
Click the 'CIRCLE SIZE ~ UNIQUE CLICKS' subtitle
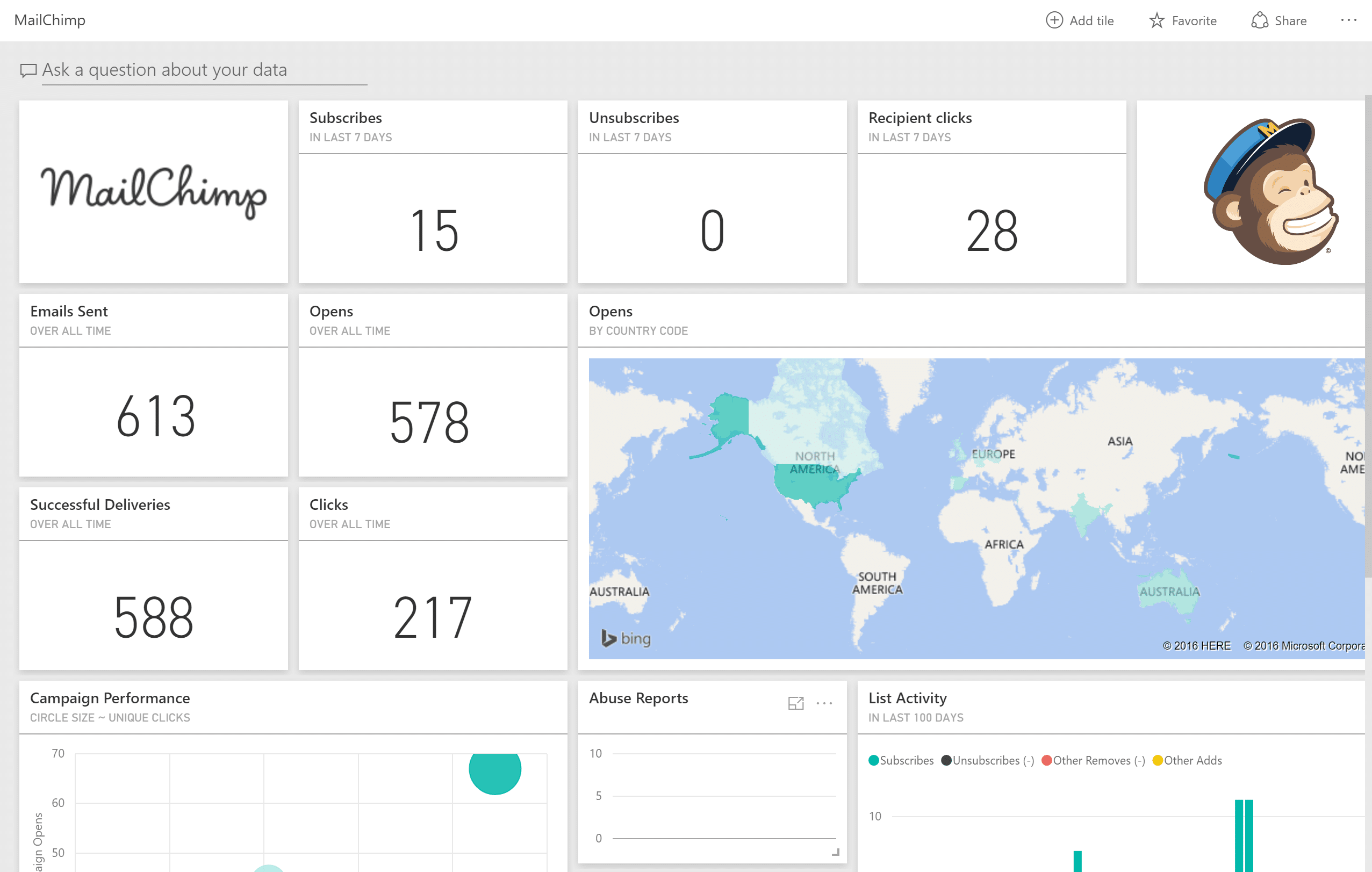(110, 718)
